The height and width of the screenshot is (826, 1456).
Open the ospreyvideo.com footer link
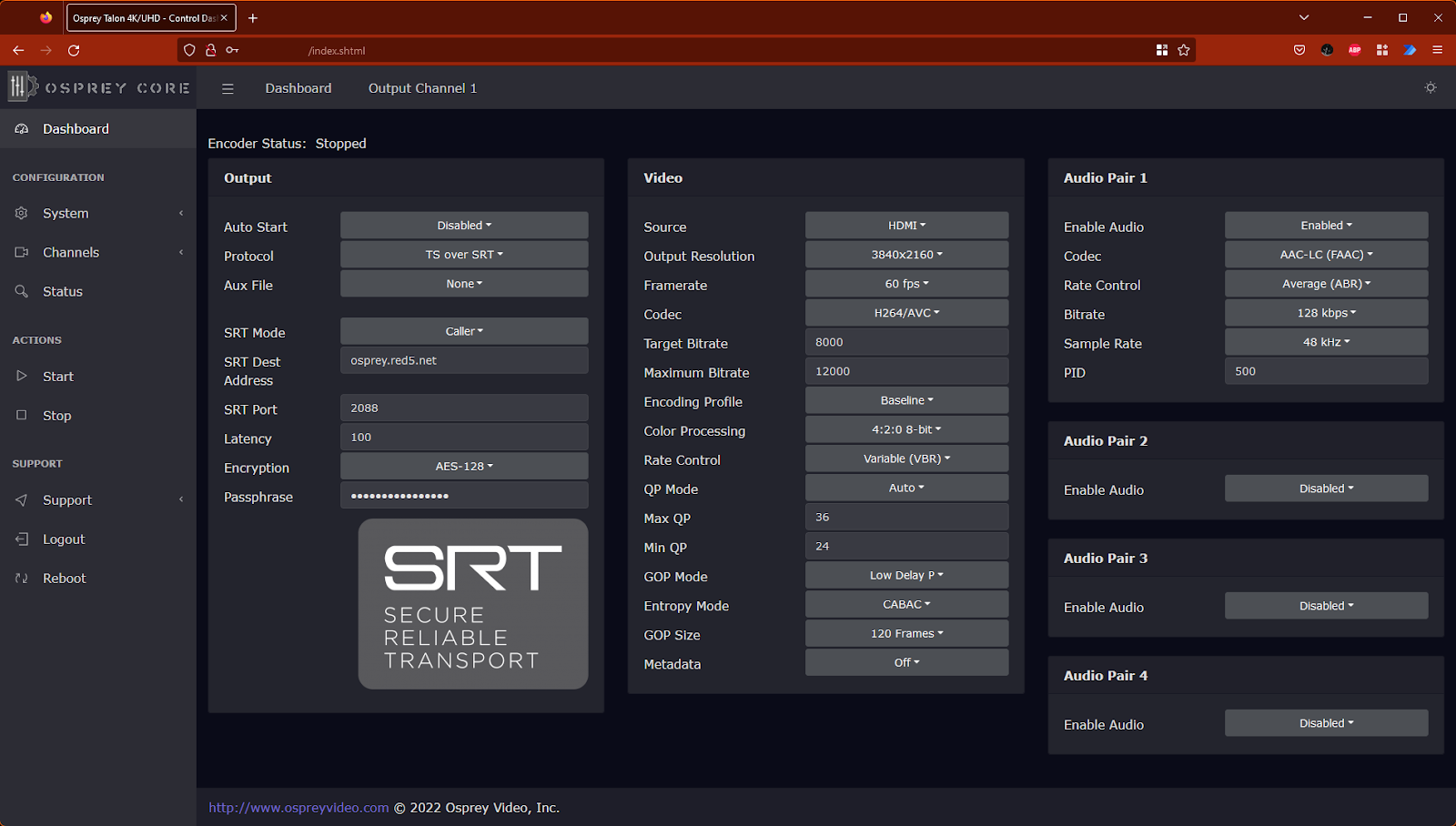coord(298,808)
